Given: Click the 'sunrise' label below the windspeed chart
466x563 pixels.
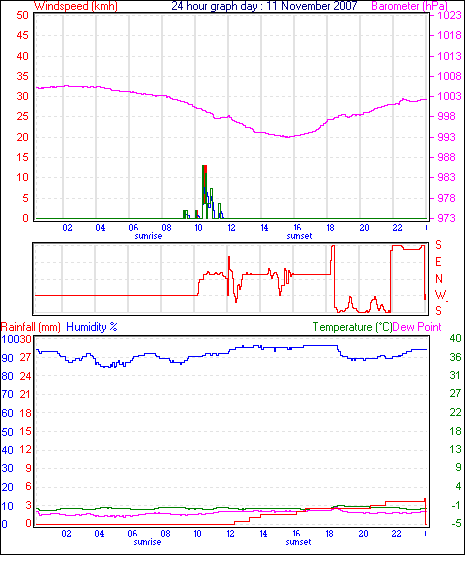Looking at the screenshot, I should (148, 236).
